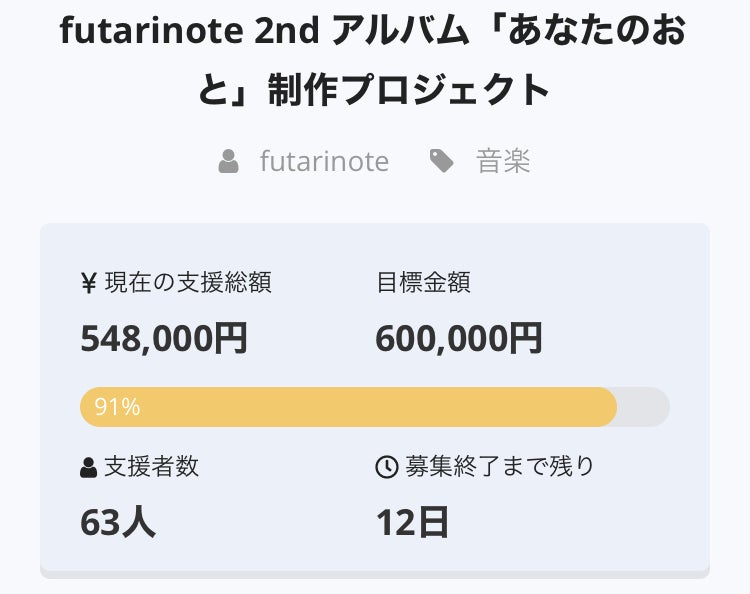
Task: Click the 支援者数 label text
Action: pyautogui.click(x=151, y=467)
